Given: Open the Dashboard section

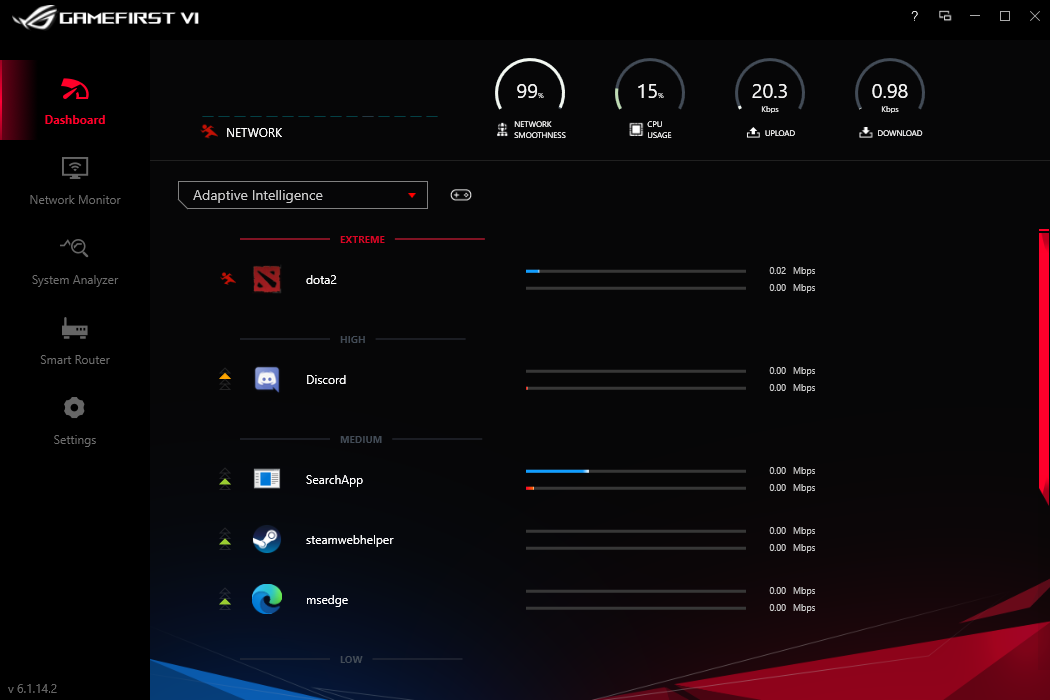Looking at the screenshot, I should coord(74,100).
